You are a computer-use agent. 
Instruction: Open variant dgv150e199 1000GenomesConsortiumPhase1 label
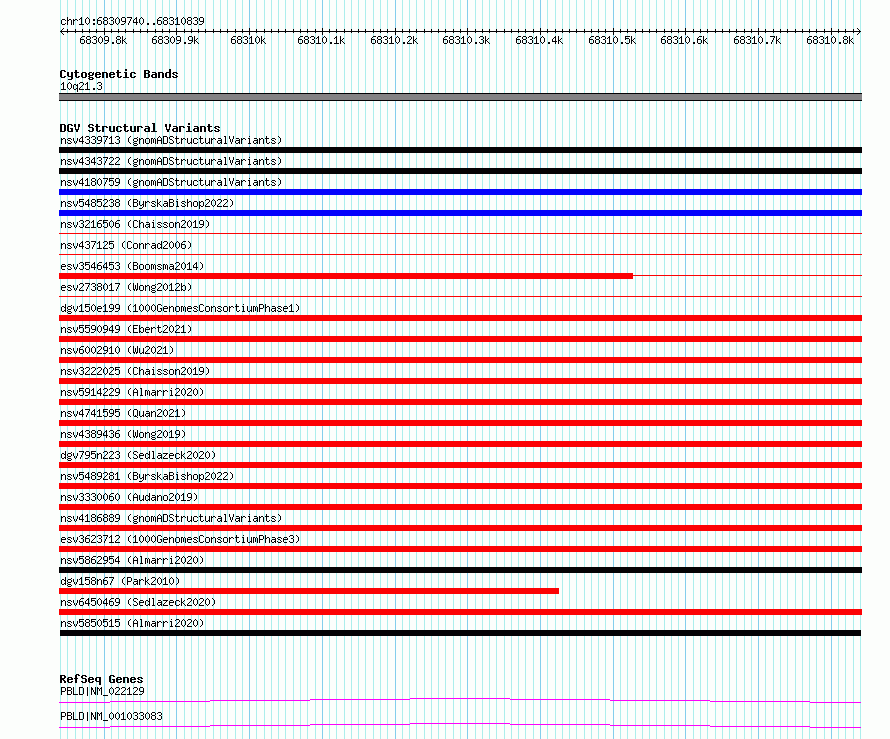[x=180, y=308]
